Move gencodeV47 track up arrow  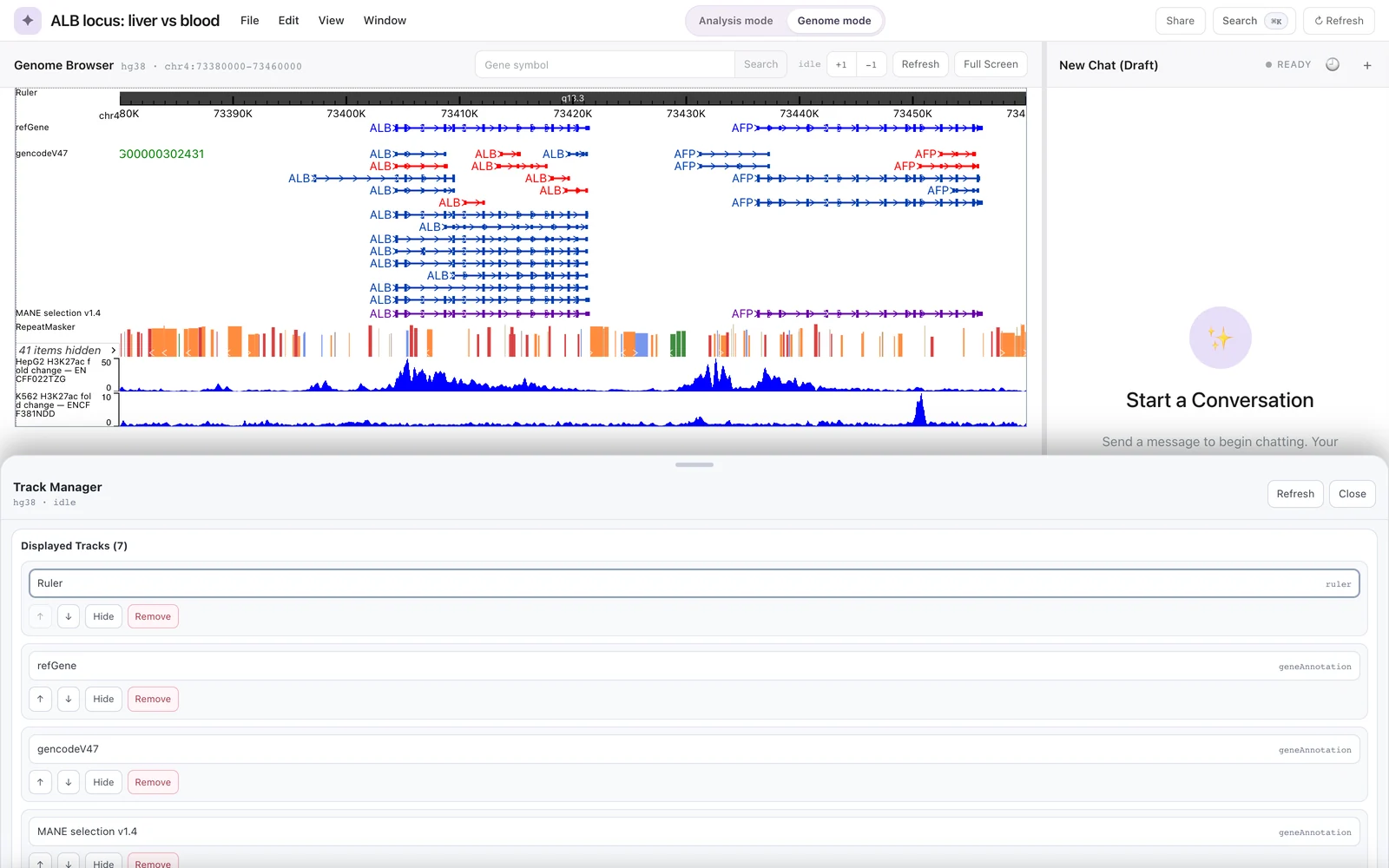(40, 782)
